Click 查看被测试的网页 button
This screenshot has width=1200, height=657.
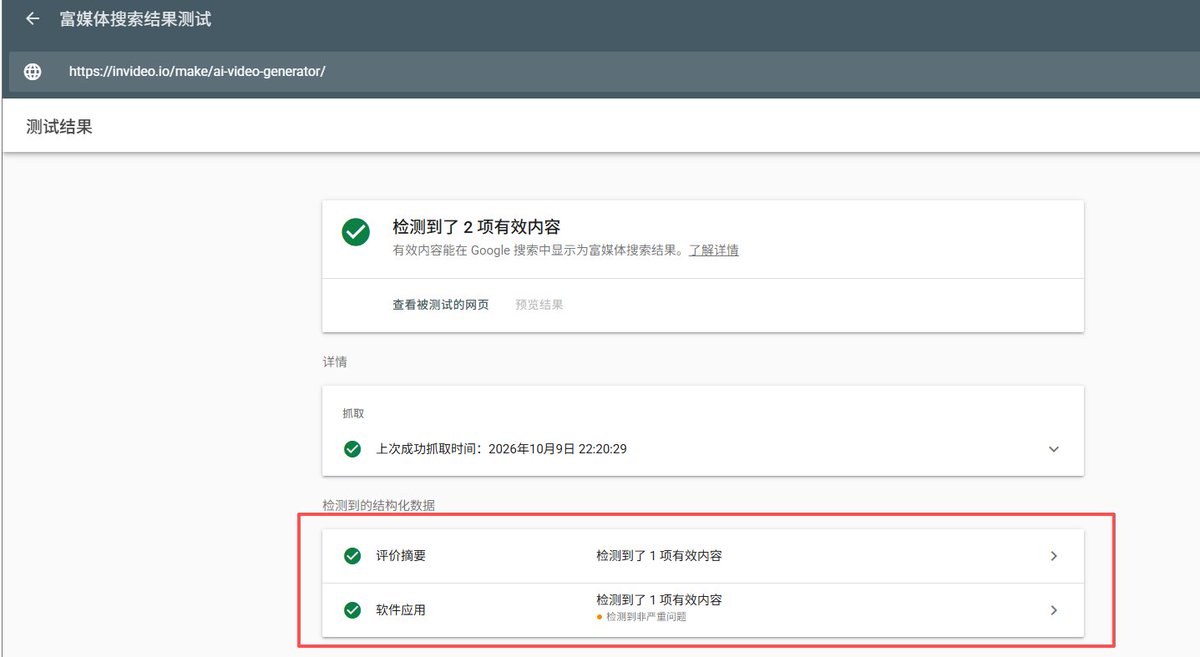click(441, 304)
